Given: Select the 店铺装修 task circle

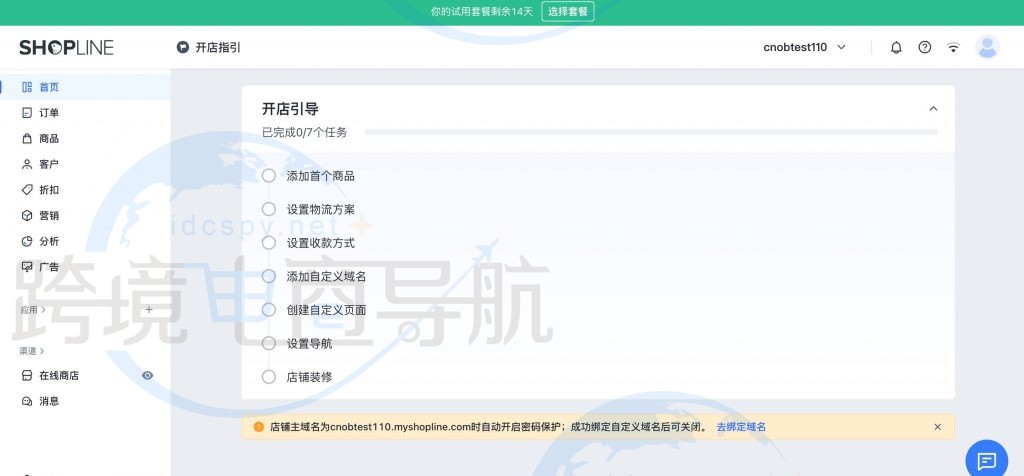Looking at the screenshot, I should tap(268, 377).
